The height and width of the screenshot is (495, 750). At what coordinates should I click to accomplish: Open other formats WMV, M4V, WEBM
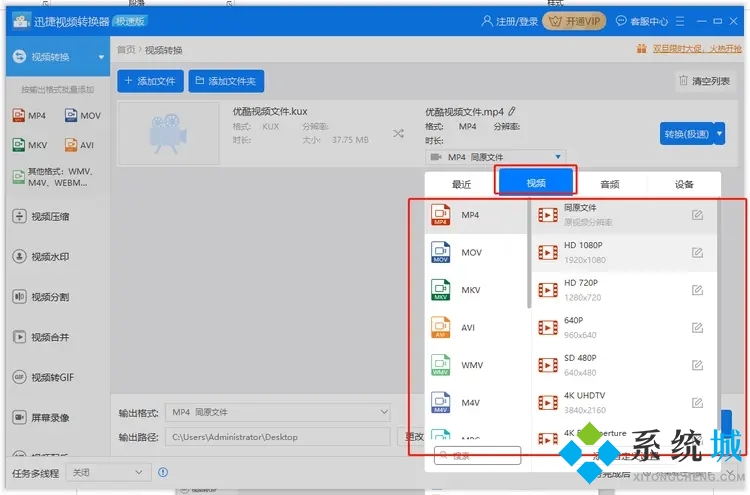(53, 177)
